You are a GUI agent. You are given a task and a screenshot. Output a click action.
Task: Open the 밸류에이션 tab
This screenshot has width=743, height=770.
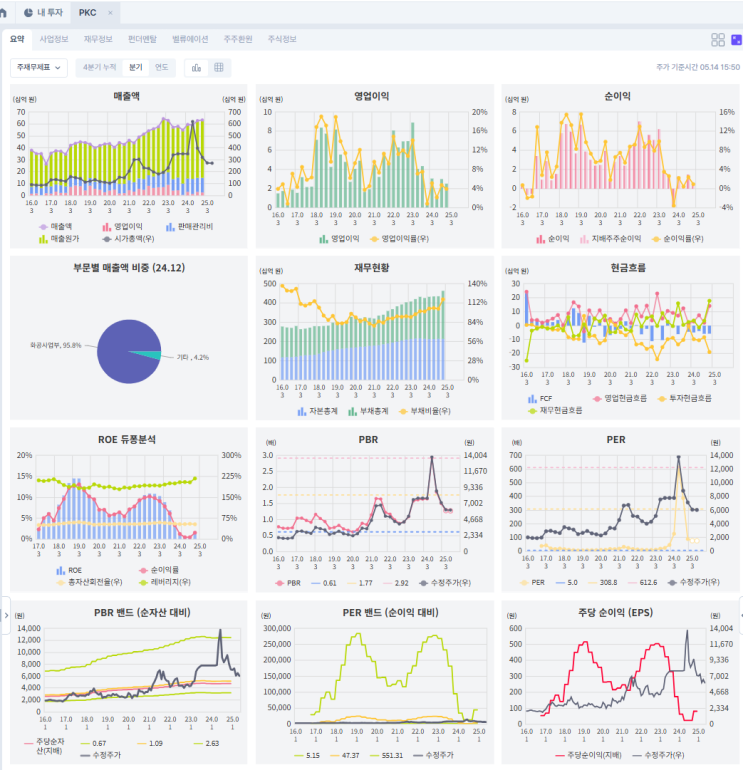pyautogui.click(x=190, y=39)
